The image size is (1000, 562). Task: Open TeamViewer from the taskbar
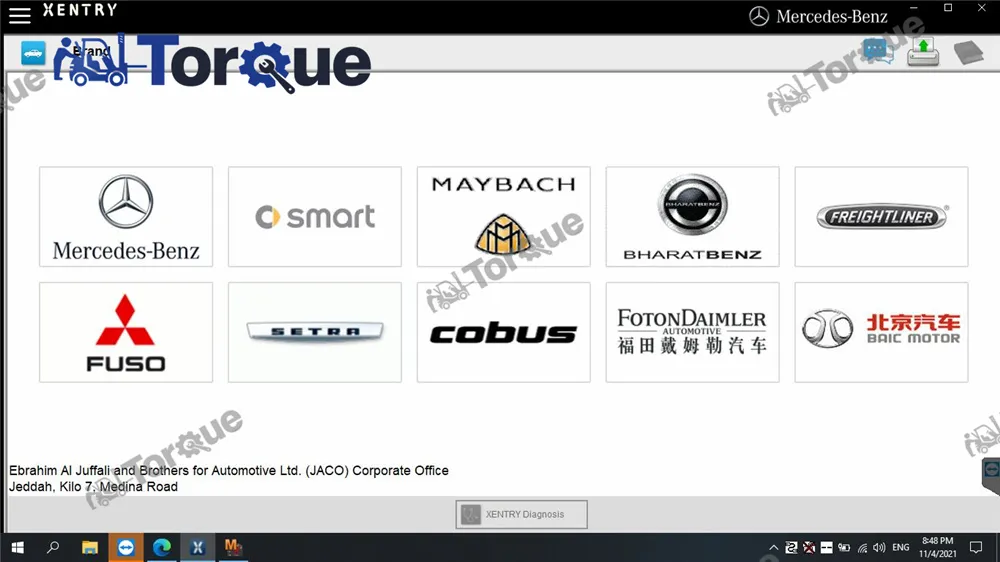click(x=126, y=547)
